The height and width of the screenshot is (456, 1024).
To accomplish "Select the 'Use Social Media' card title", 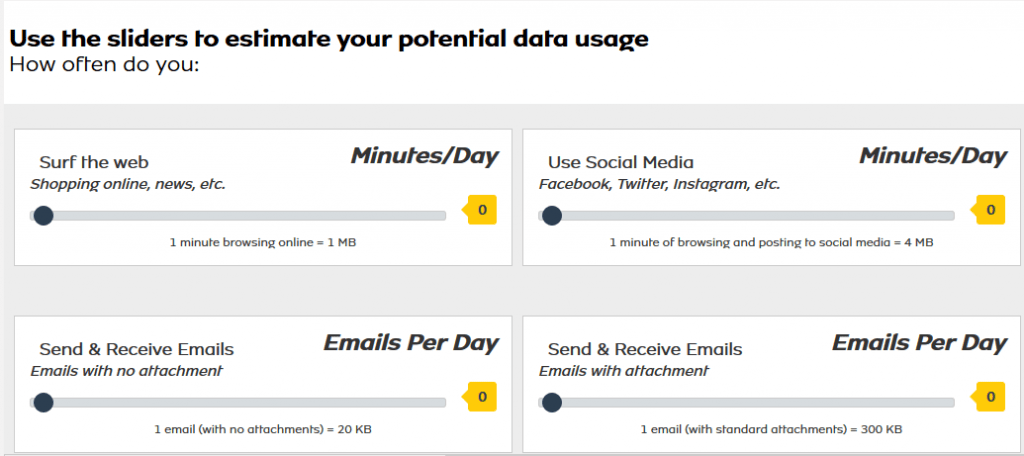I will [x=621, y=162].
